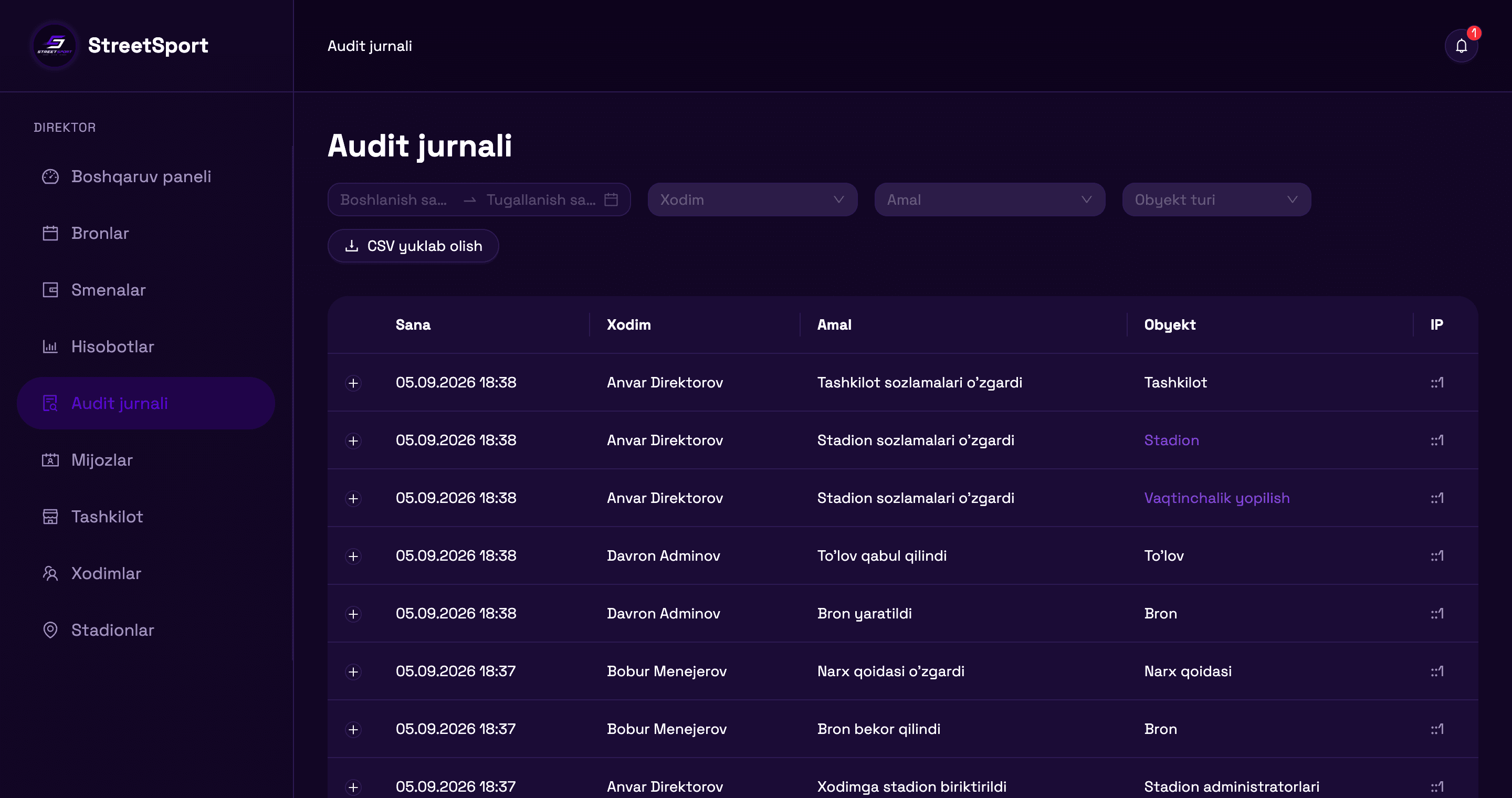Open Boshqaruv paneli menu item
The image size is (1512, 798).
146,176
